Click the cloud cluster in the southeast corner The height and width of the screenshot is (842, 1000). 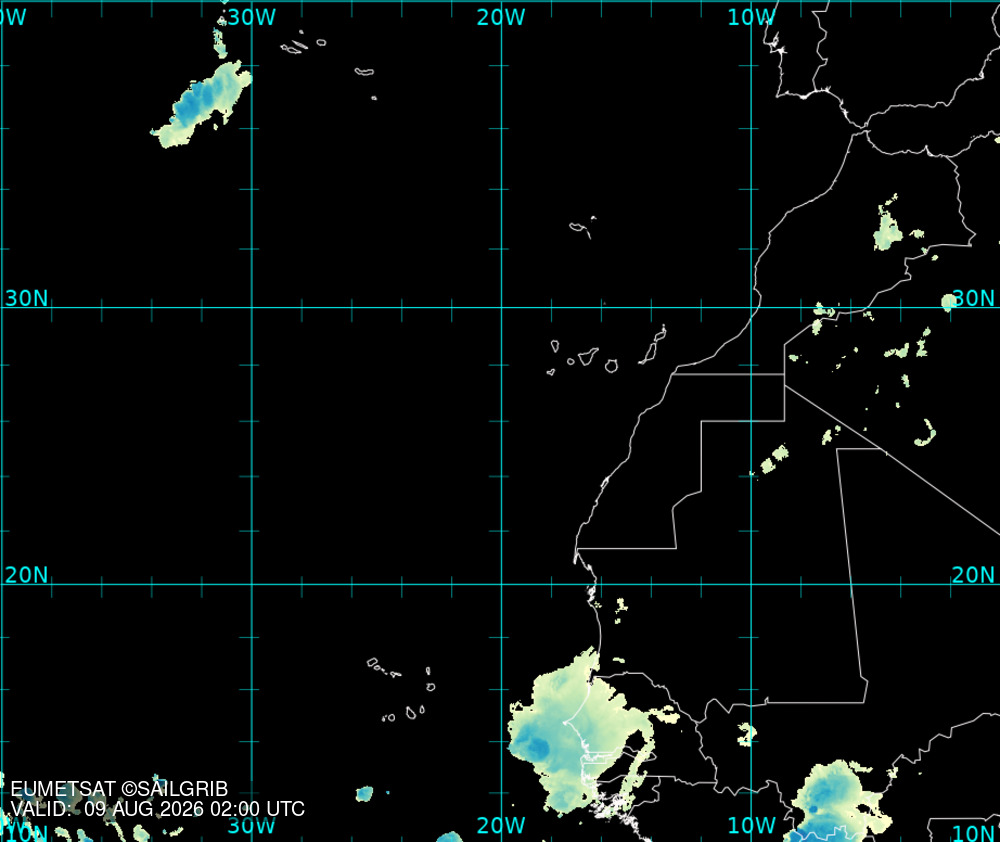[x=837, y=801]
